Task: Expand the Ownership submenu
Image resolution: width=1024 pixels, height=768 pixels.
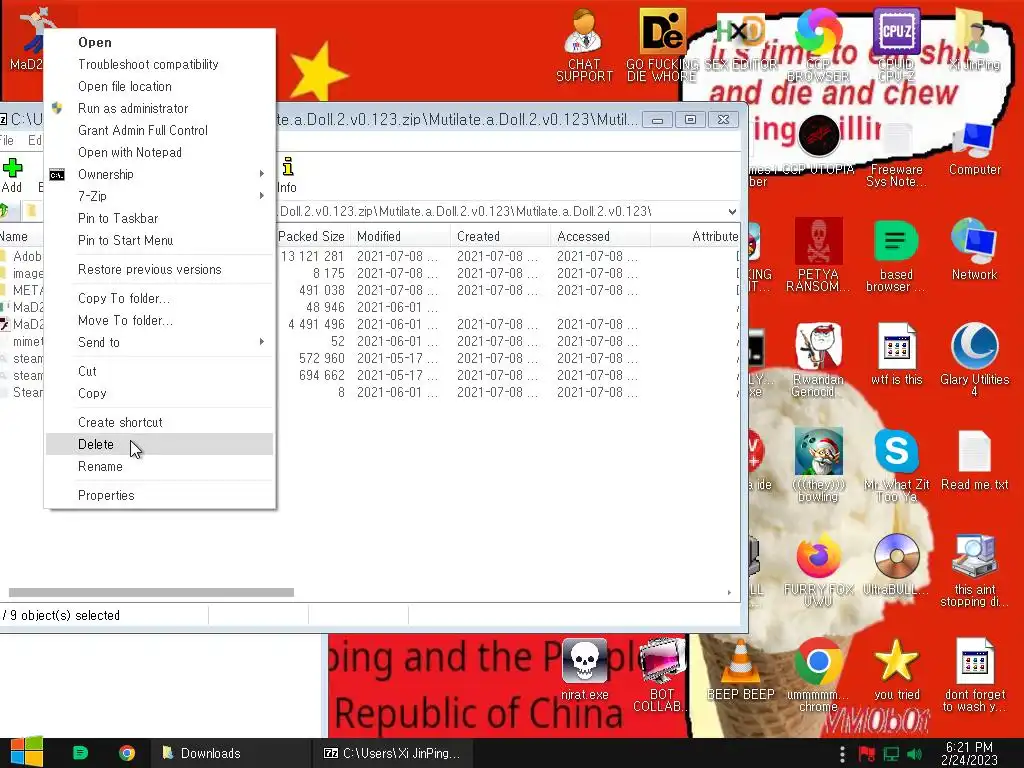Action: point(159,174)
